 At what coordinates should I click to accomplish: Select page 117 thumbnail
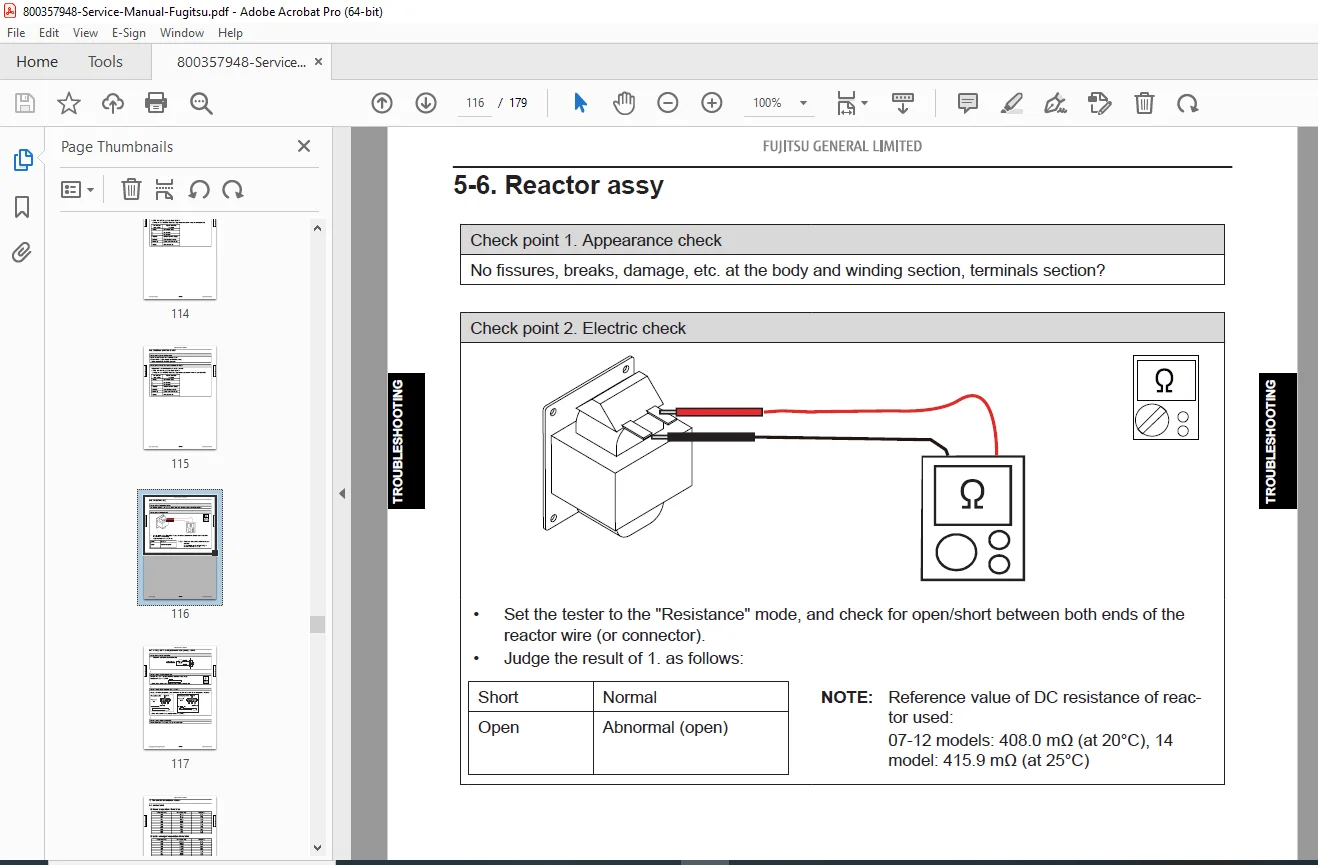(x=180, y=698)
